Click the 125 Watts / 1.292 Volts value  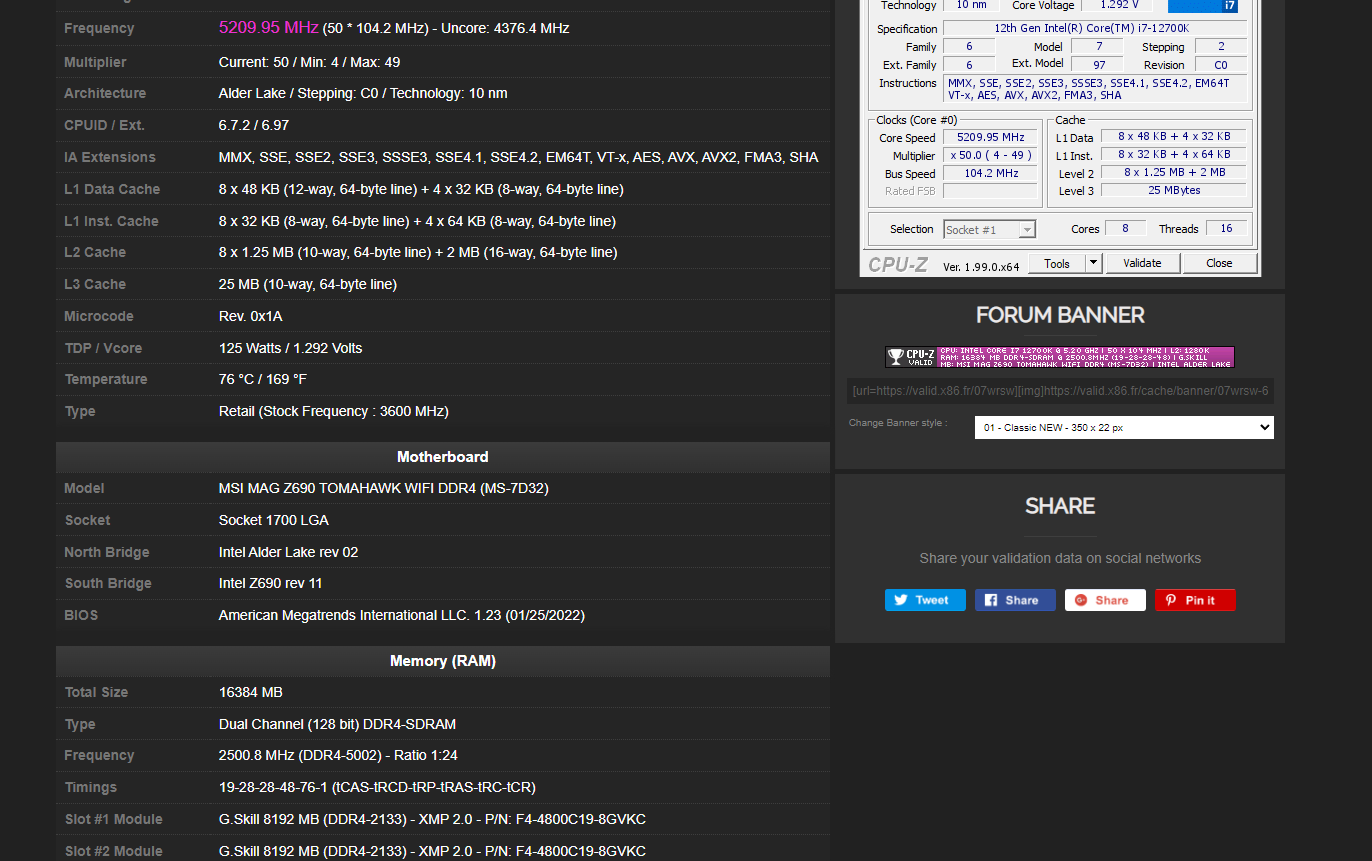click(291, 348)
